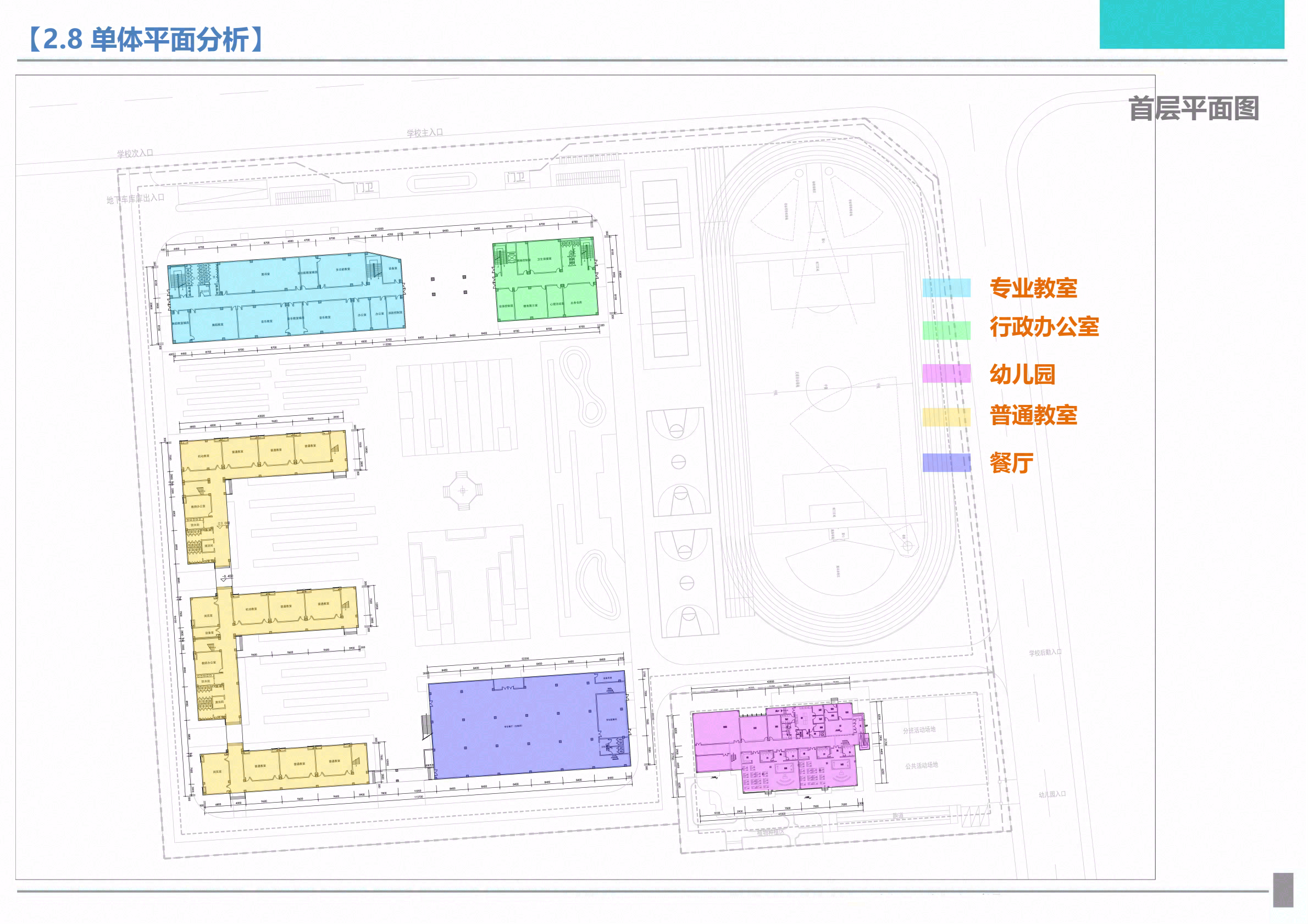Screen dimensions: 1308x924
Task: Select the green administrative office building
Action: 546,280
